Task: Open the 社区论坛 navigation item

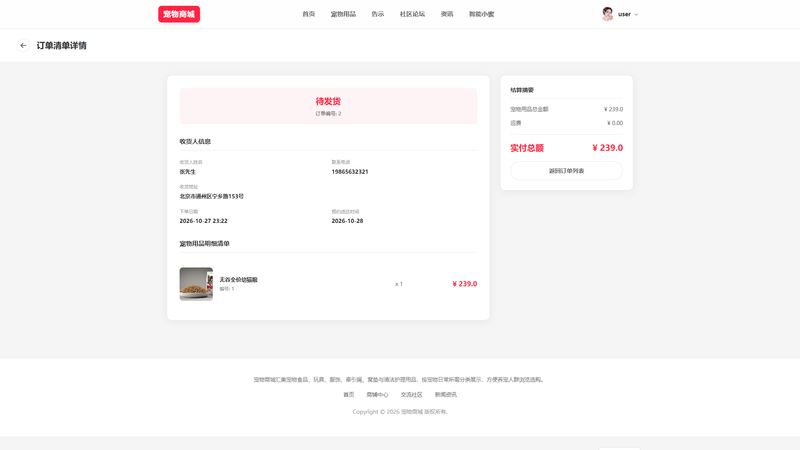Action: tap(412, 14)
